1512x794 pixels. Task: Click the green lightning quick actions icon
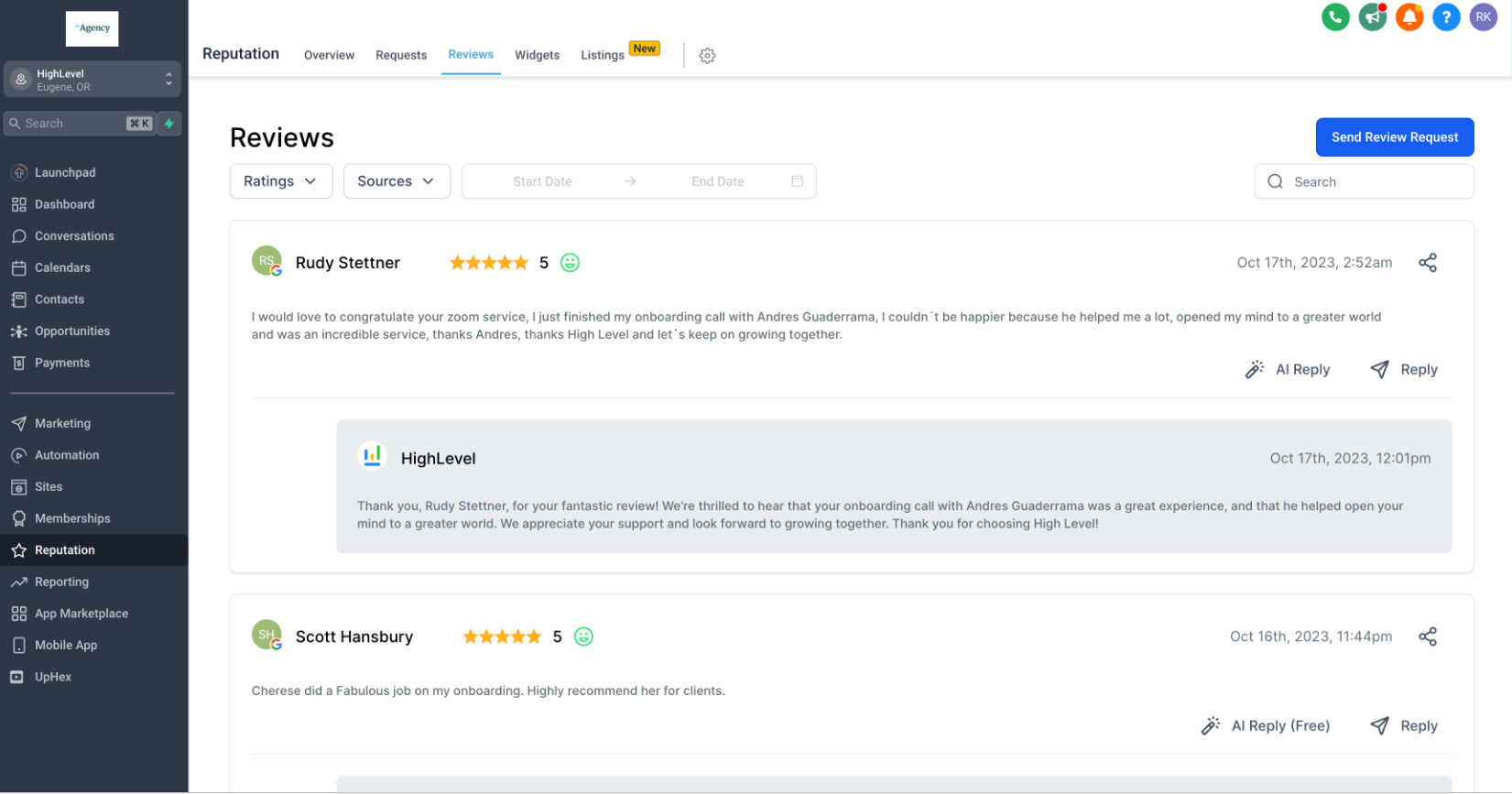click(x=169, y=124)
